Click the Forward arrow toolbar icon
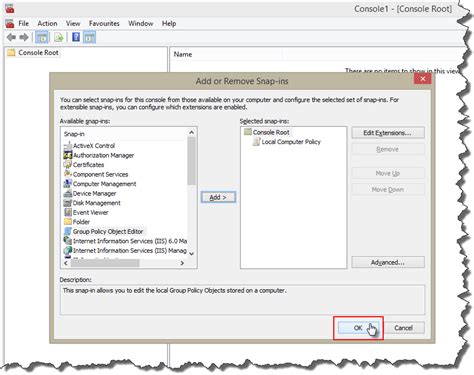This screenshot has width=474, height=375. coord(24,37)
